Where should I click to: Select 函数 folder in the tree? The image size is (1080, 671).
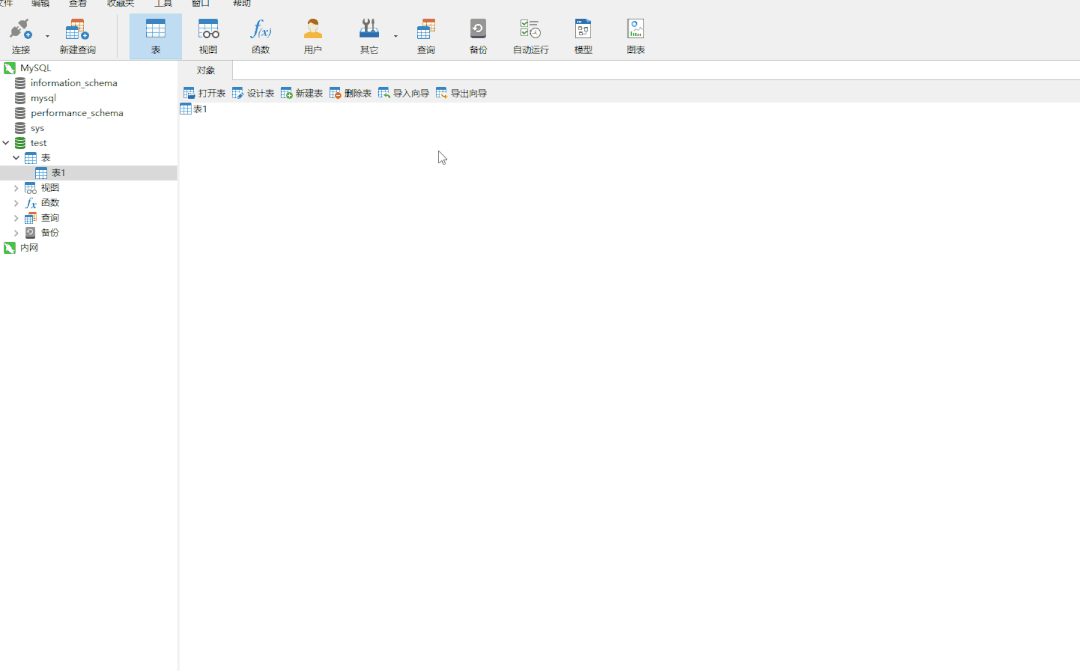click(x=50, y=203)
